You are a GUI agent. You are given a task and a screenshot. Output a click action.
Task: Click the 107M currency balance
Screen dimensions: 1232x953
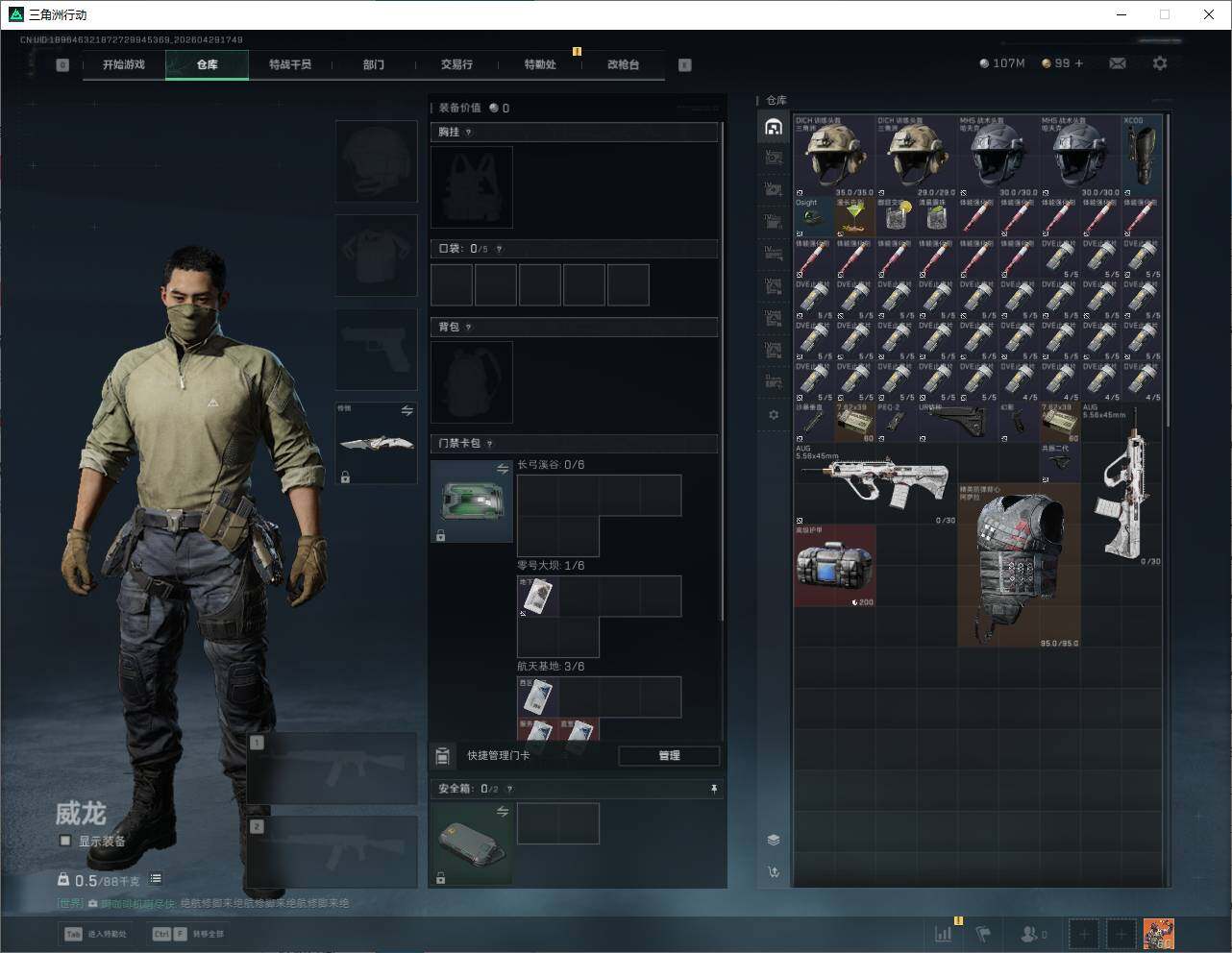[x=1002, y=63]
